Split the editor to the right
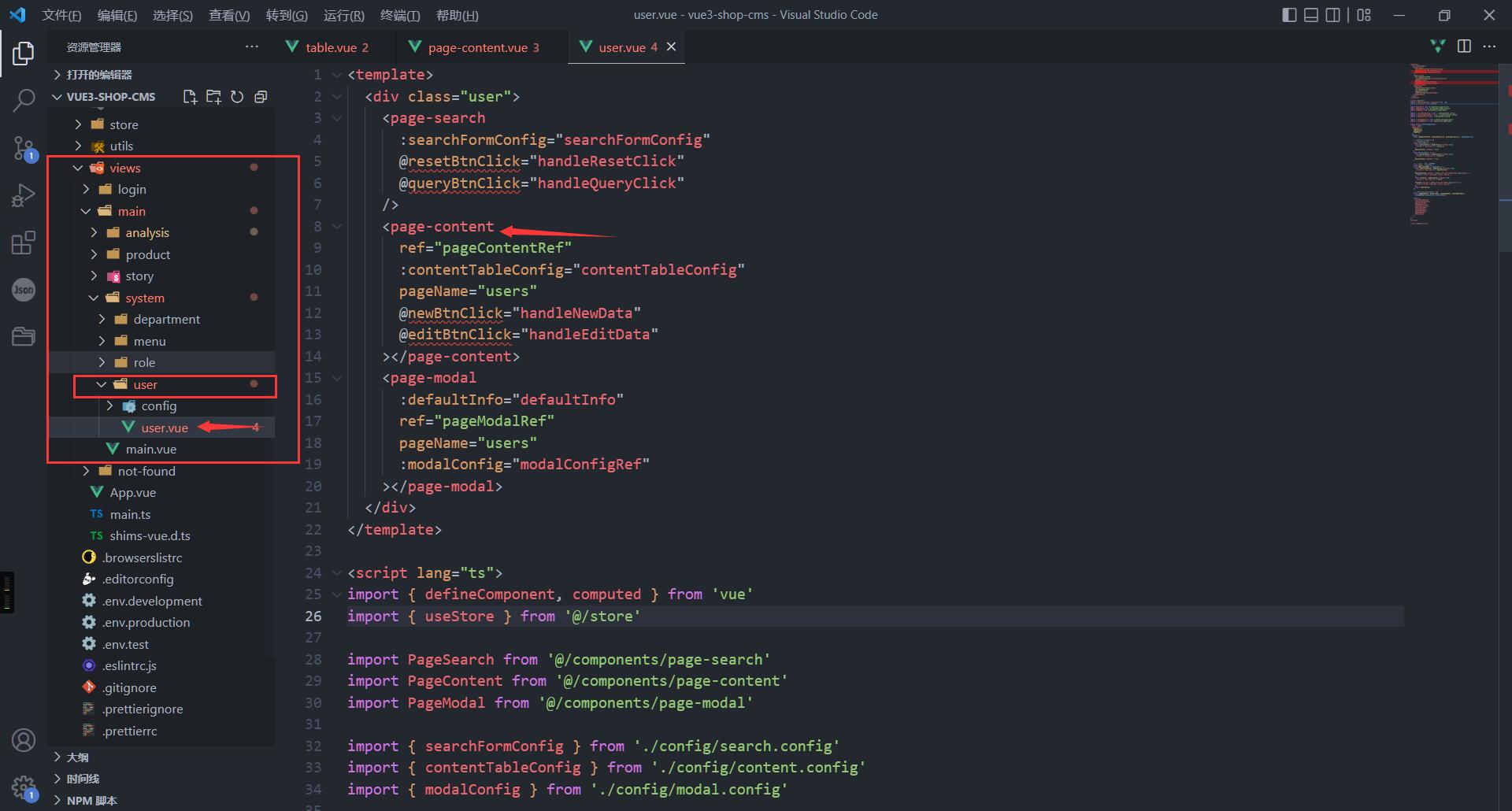Viewport: 1512px width, 811px height. [x=1464, y=46]
